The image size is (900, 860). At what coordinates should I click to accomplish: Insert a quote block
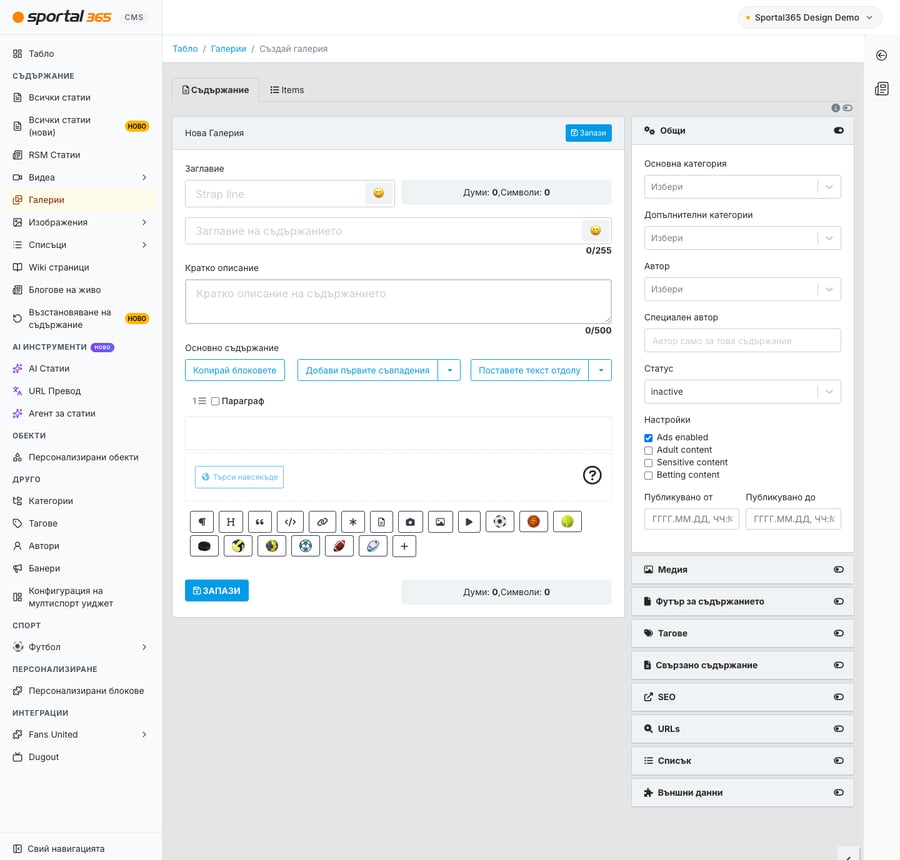pos(259,522)
